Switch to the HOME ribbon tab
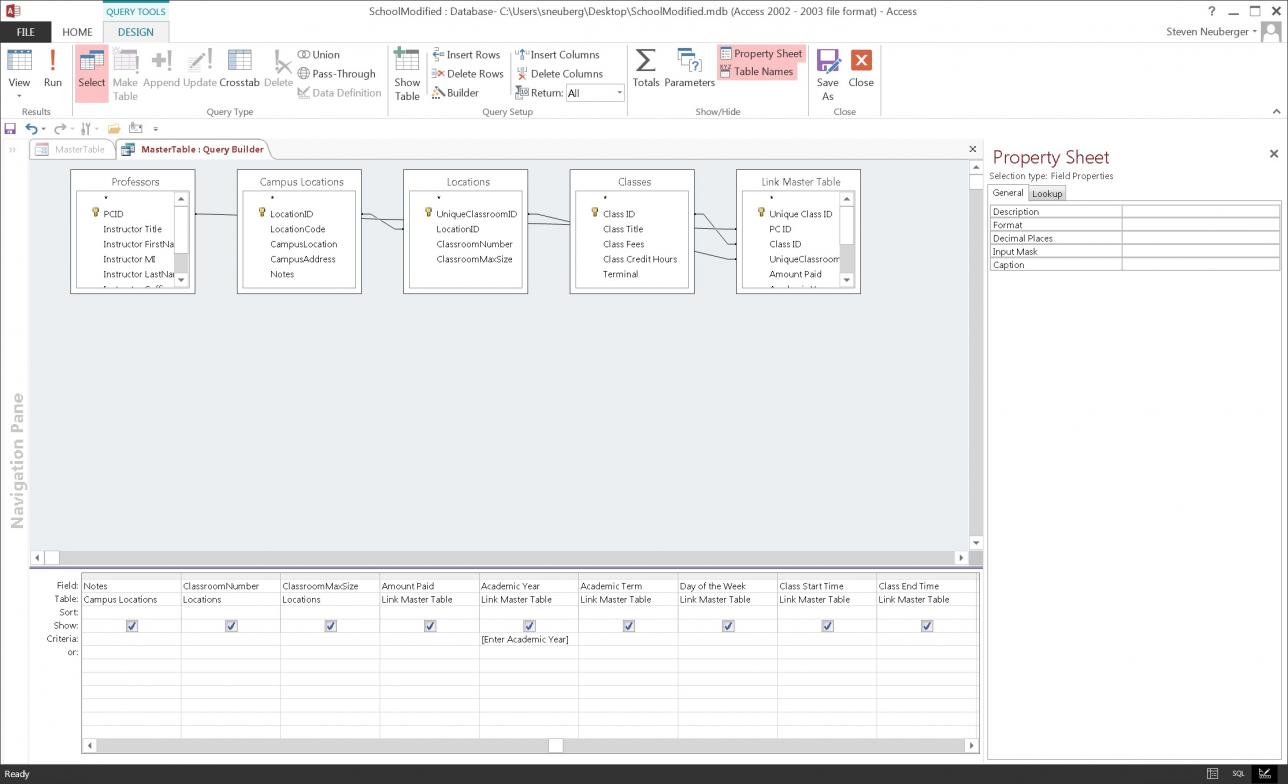 pos(77,32)
